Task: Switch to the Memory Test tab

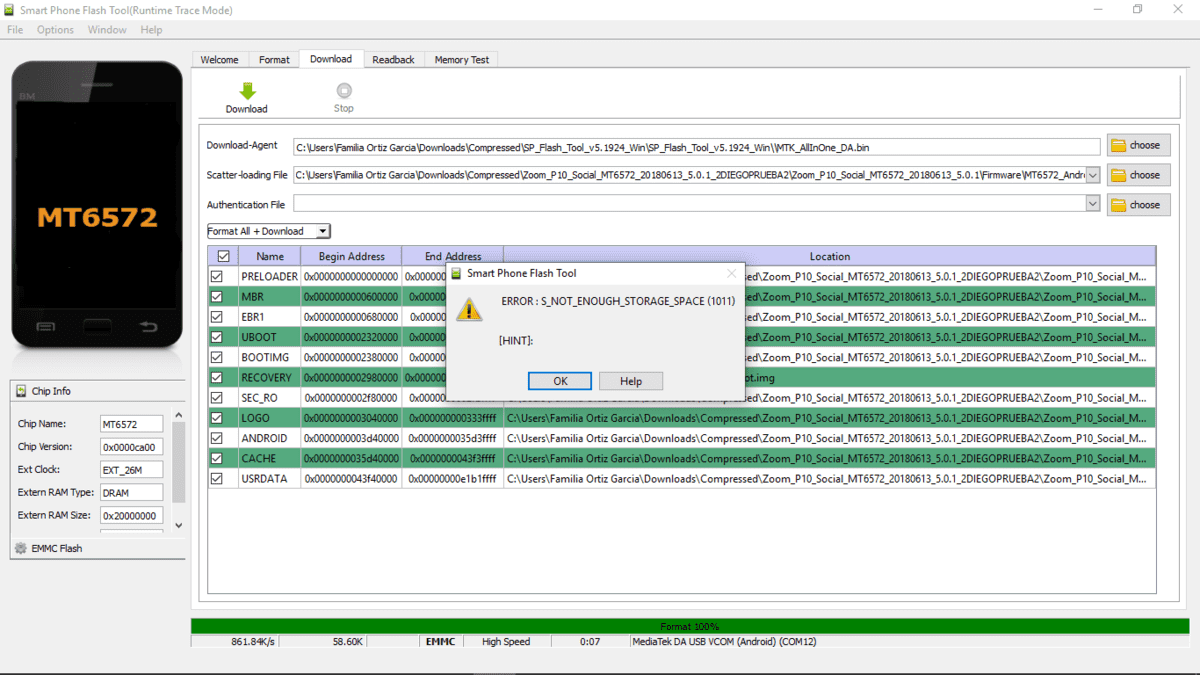Action: coord(462,60)
